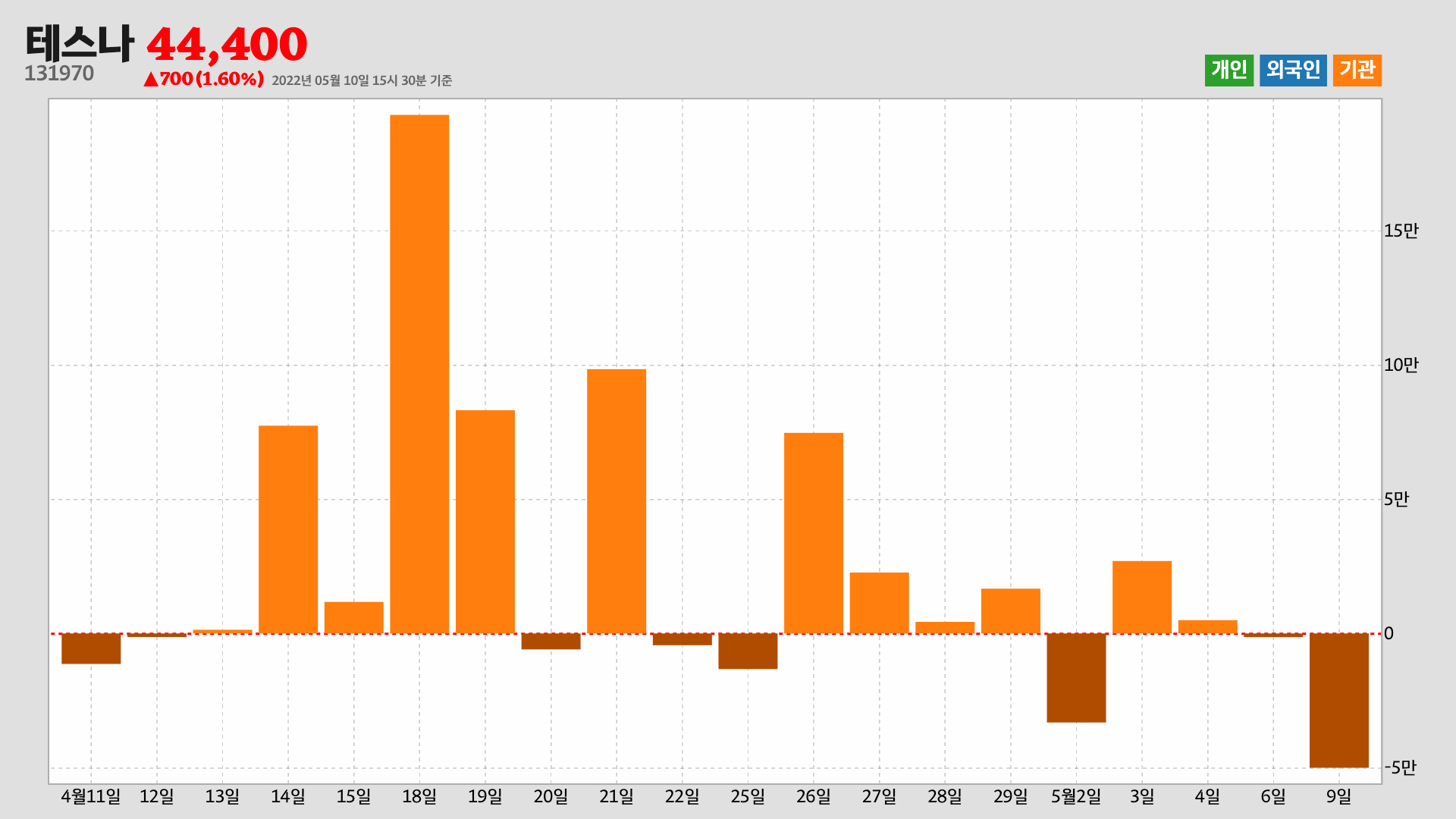Click the 12일 date label
This screenshot has height=819, width=1456.
(157, 796)
